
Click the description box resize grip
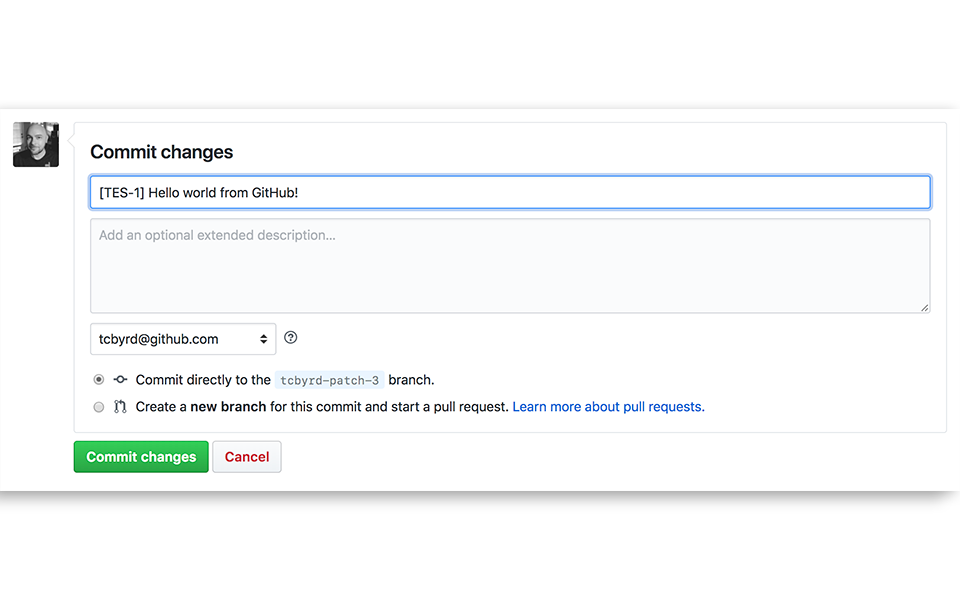point(926,307)
